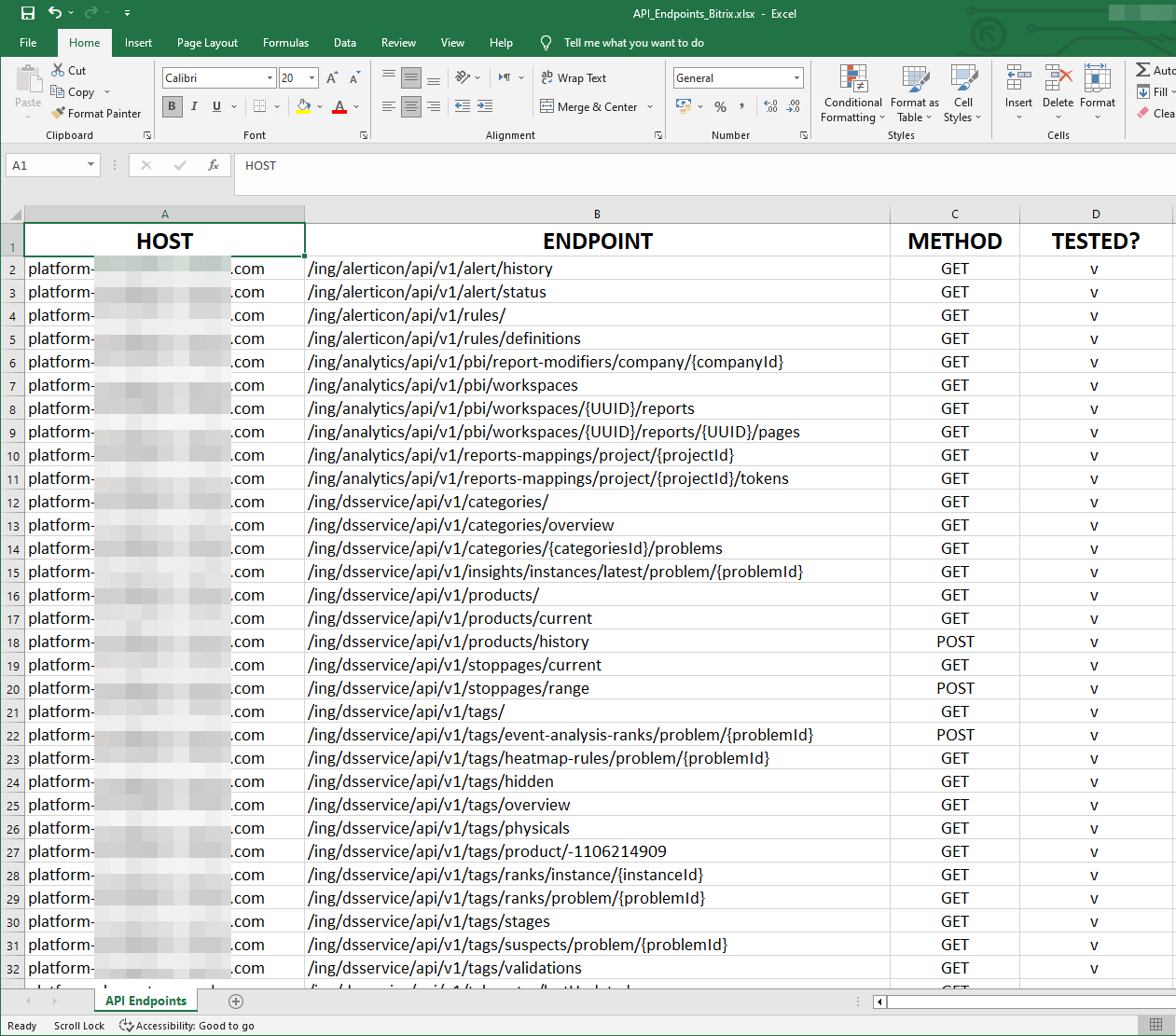Open the General number format dropdown
The height and width of the screenshot is (1036, 1176).
coord(797,78)
